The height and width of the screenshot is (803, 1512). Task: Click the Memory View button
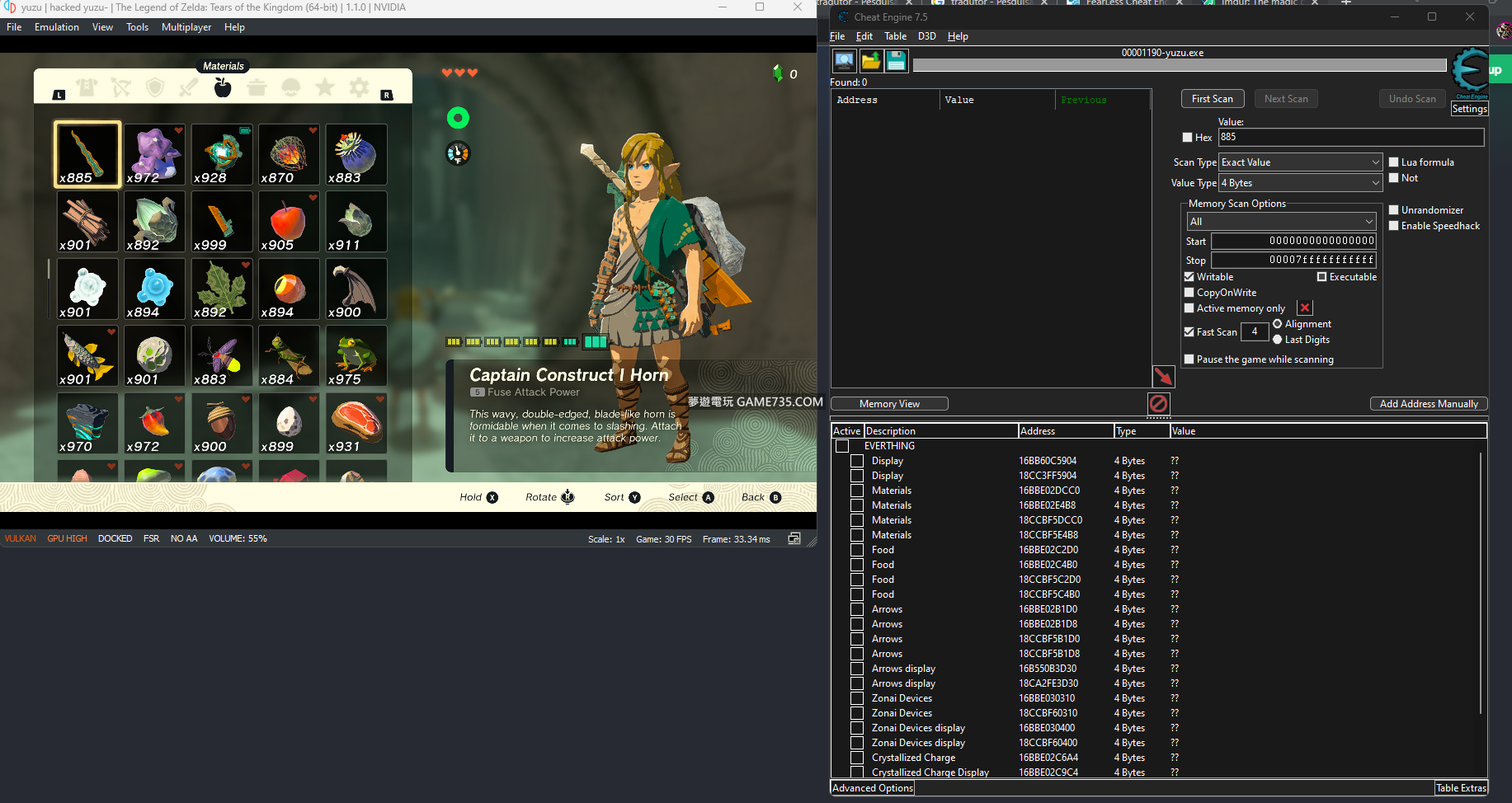coord(889,404)
